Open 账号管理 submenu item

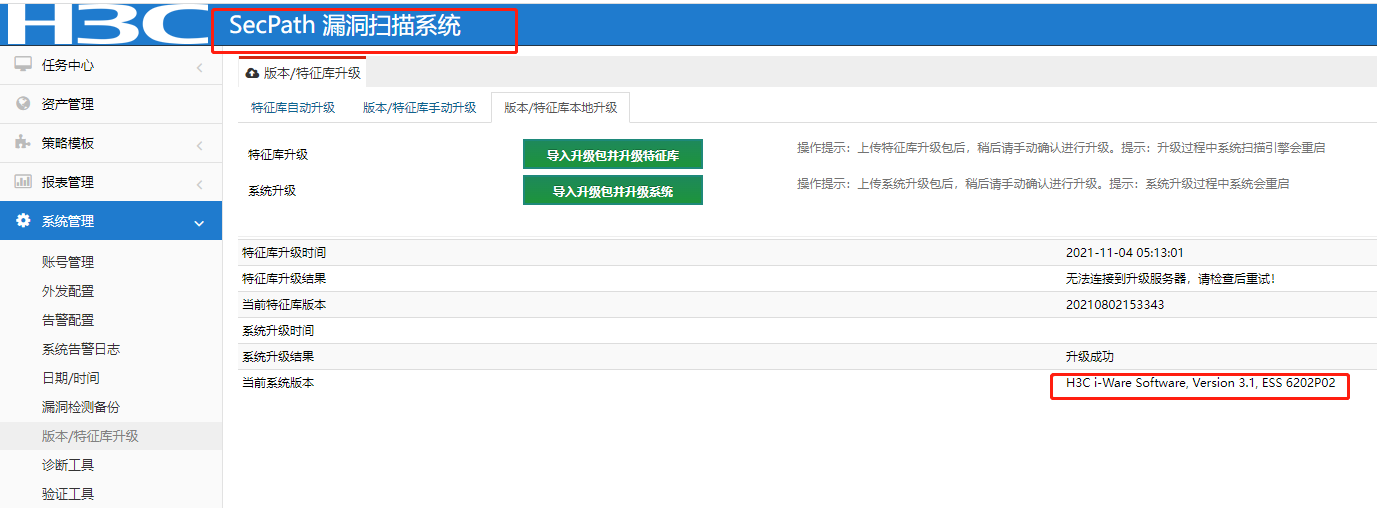[x=68, y=262]
